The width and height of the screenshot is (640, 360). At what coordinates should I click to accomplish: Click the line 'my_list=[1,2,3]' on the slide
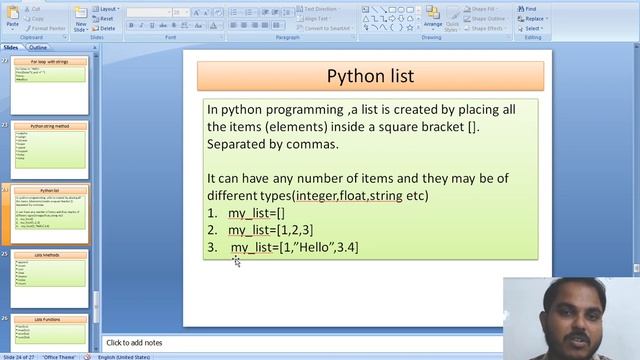point(271,230)
